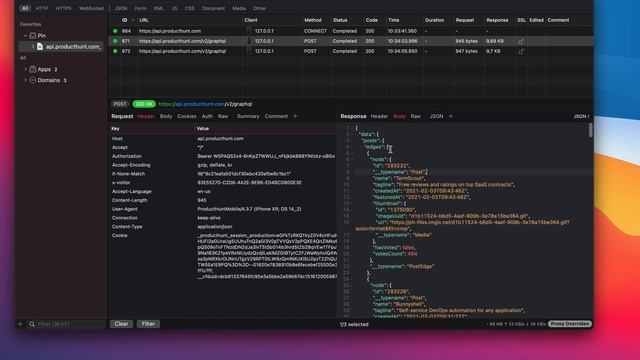
Task: Add a custom Request tab with plus
Action: 296,116
